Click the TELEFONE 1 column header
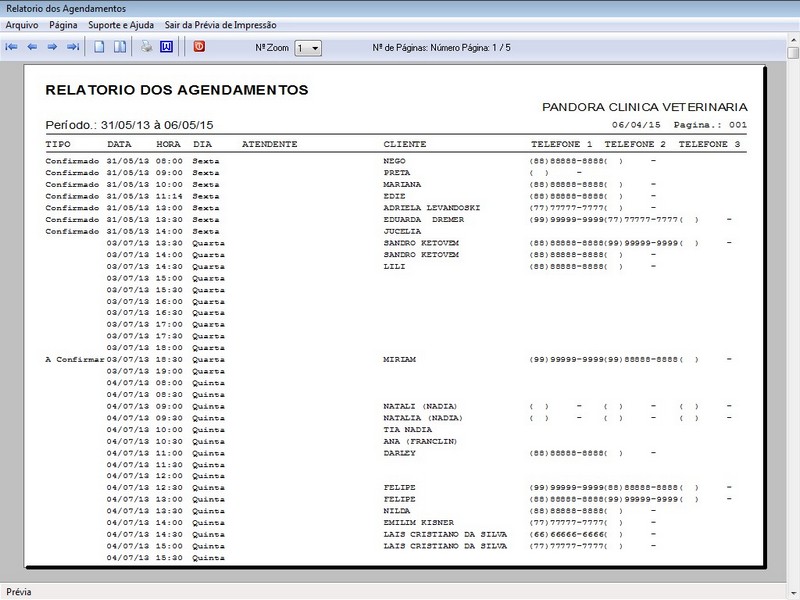Screen dimensions: 800x600 (x=561, y=144)
